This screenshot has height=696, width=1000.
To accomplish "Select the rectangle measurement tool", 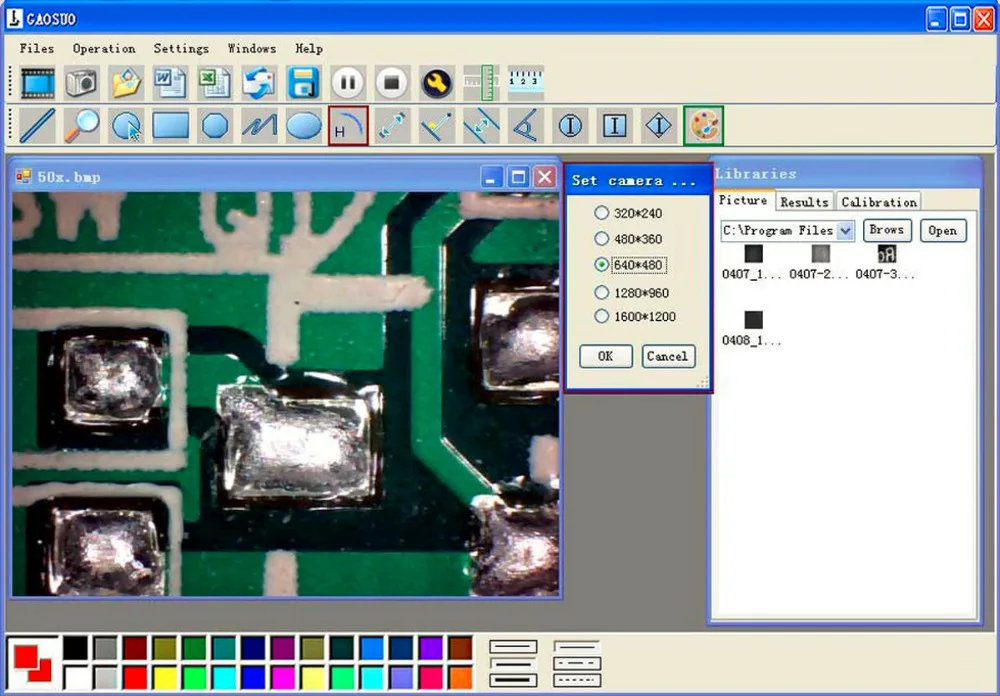I will 170,126.
